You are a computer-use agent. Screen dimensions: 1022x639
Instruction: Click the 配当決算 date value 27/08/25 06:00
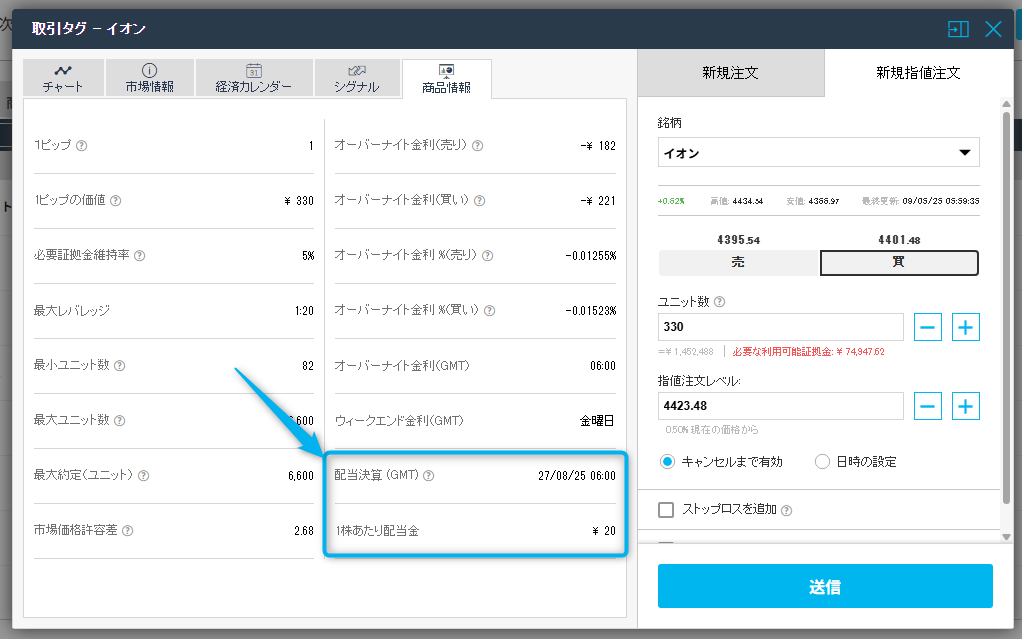coord(577,476)
